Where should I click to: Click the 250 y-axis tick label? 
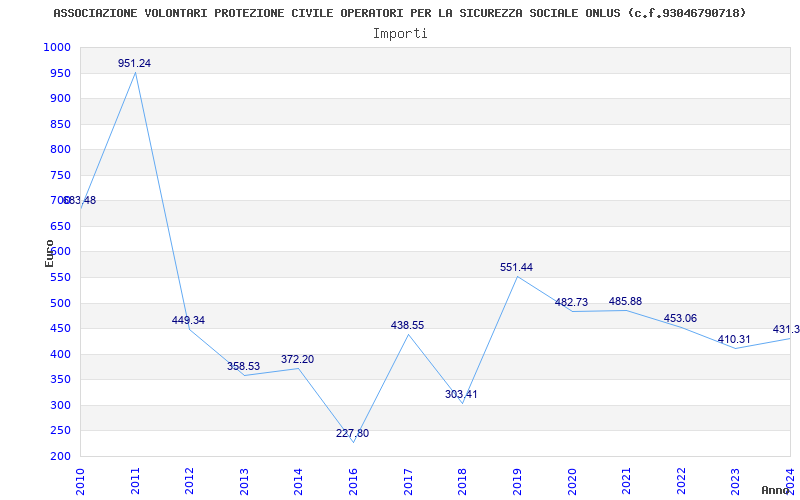click(60, 431)
